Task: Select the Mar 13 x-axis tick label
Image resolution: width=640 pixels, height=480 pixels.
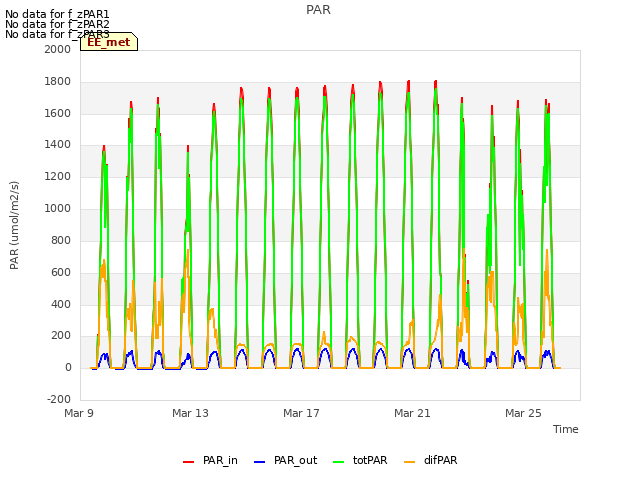Action: tap(190, 413)
